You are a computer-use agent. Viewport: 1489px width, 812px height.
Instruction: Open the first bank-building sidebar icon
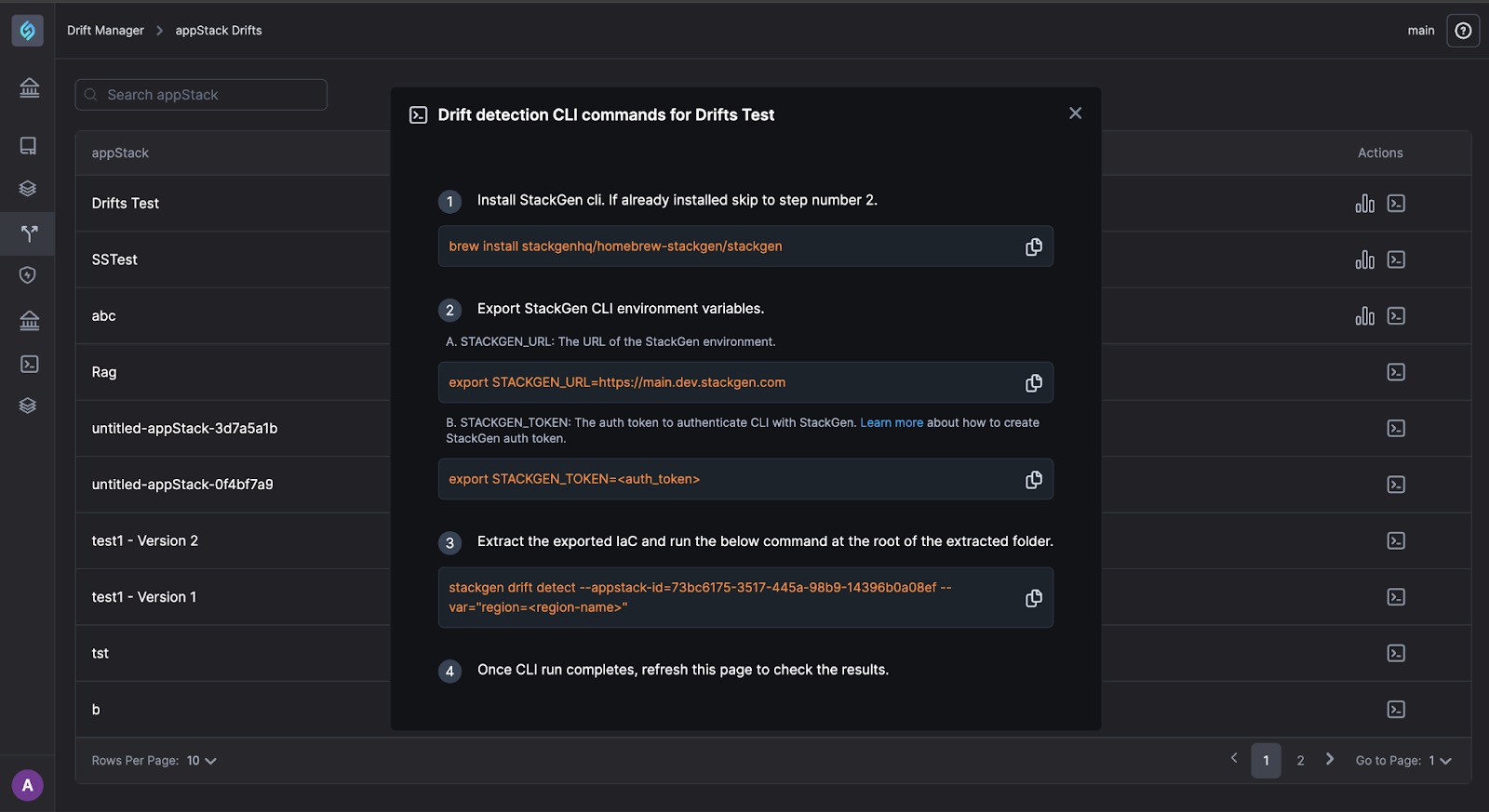pos(29,87)
